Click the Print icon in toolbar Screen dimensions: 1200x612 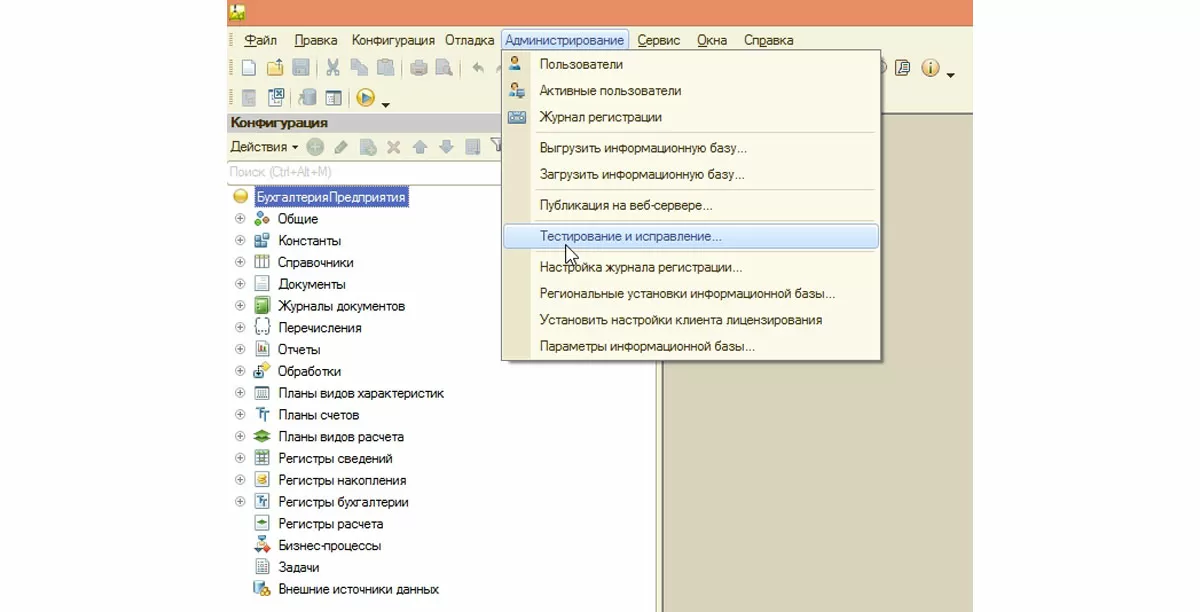[x=419, y=68]
